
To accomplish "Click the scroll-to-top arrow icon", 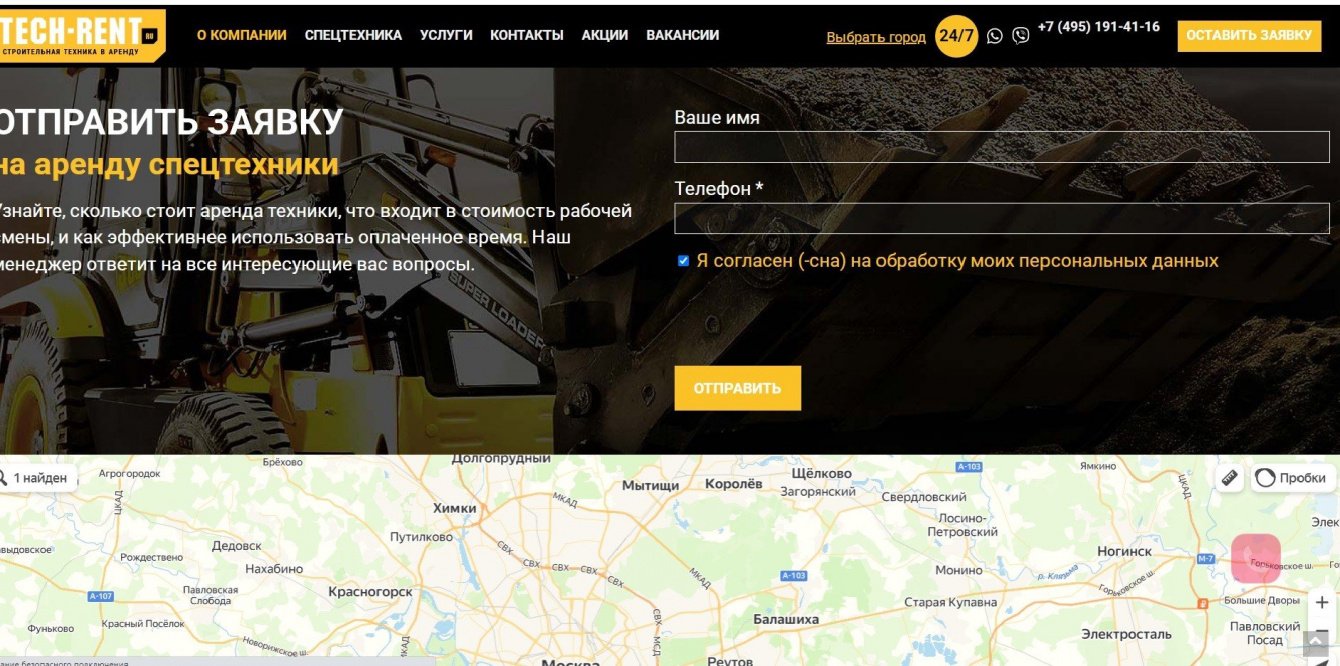I will tap(1316, 643).
